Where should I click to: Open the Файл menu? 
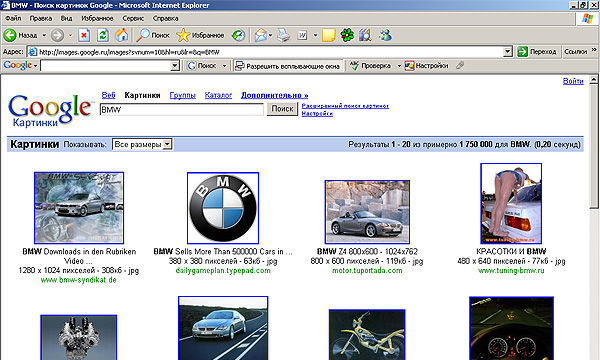click(13, 18)
